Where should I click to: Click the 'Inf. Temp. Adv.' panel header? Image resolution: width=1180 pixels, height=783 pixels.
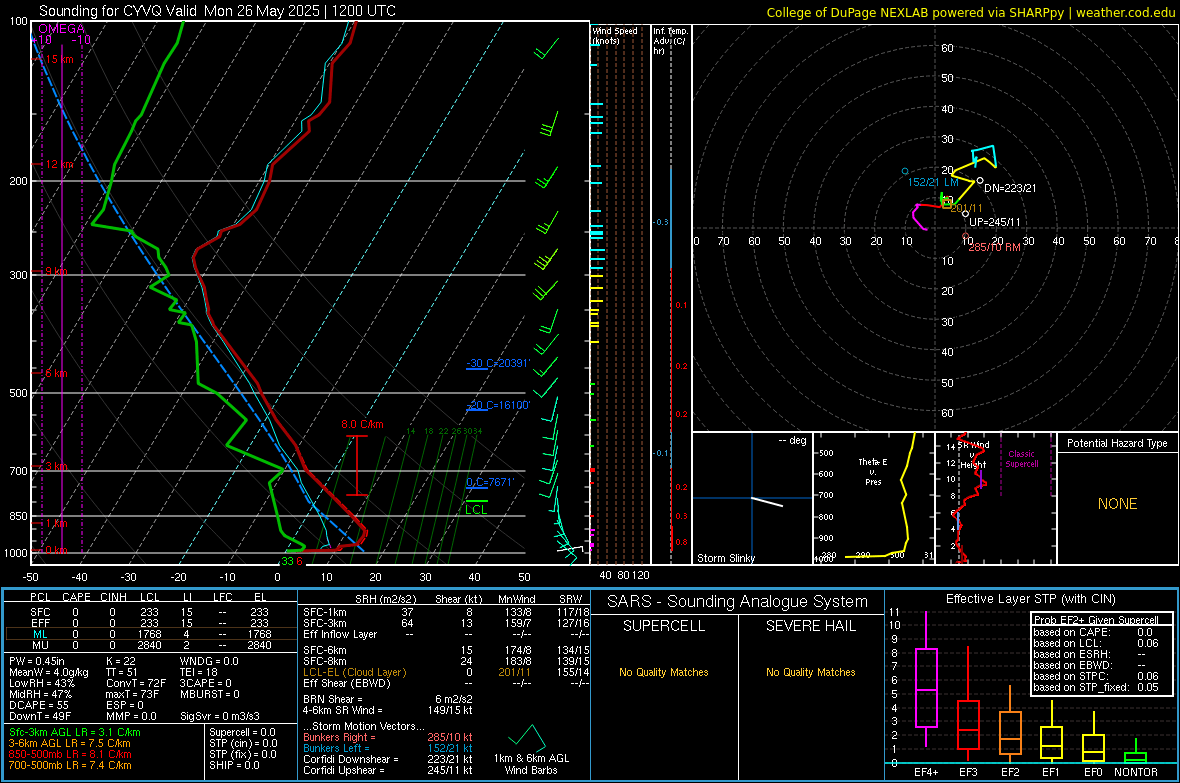[670, 41]
